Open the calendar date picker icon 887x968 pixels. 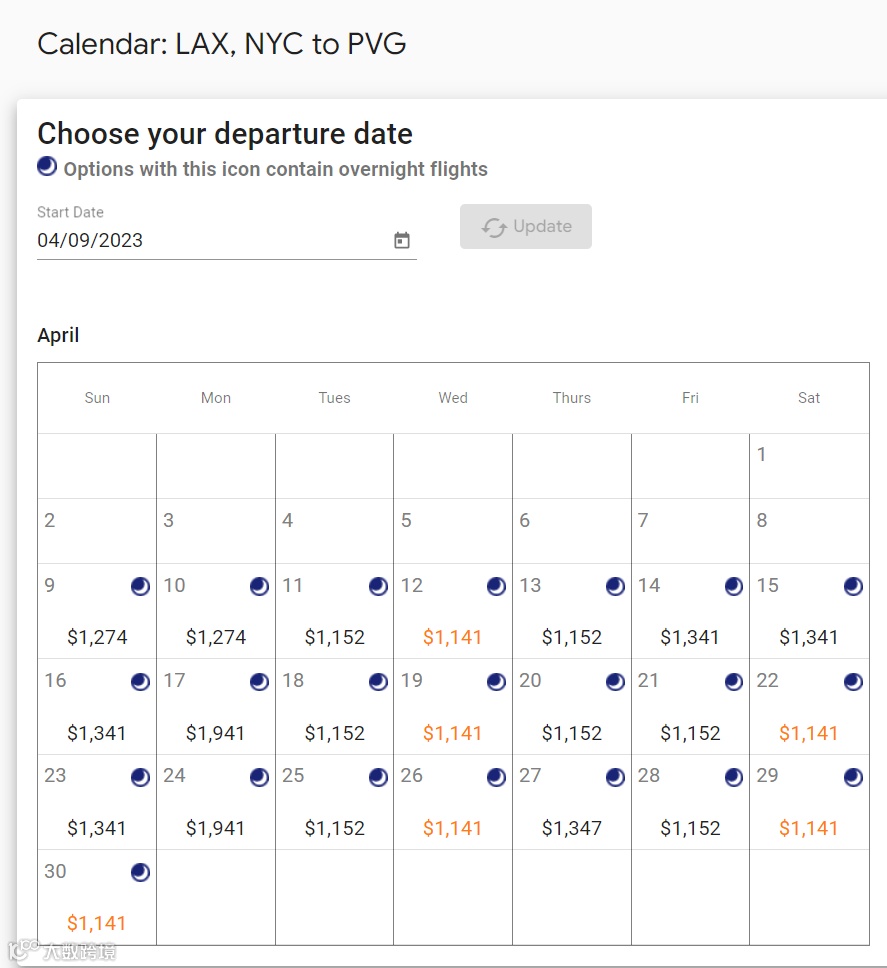pyautogui.click(x=402, y=240)
